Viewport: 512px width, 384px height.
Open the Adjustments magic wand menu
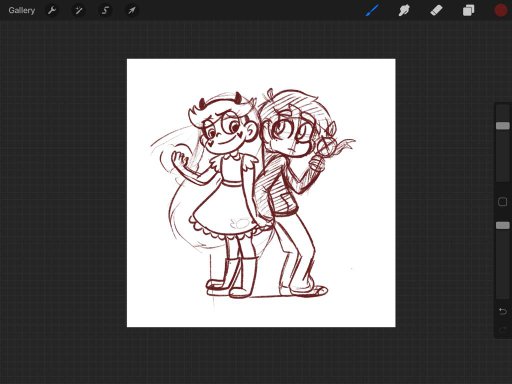79,10
